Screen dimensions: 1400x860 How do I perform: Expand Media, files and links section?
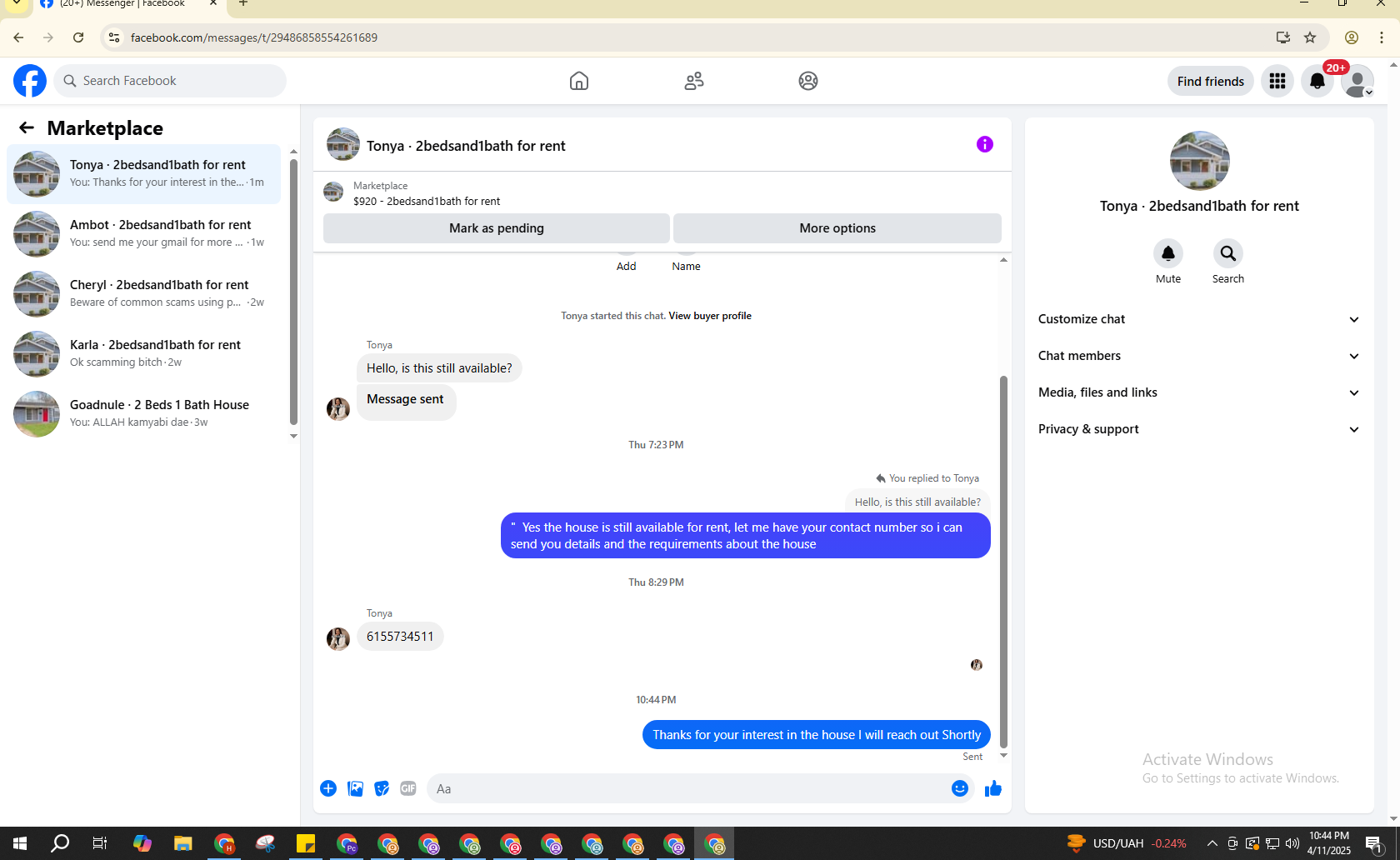tap(1199, 392)
